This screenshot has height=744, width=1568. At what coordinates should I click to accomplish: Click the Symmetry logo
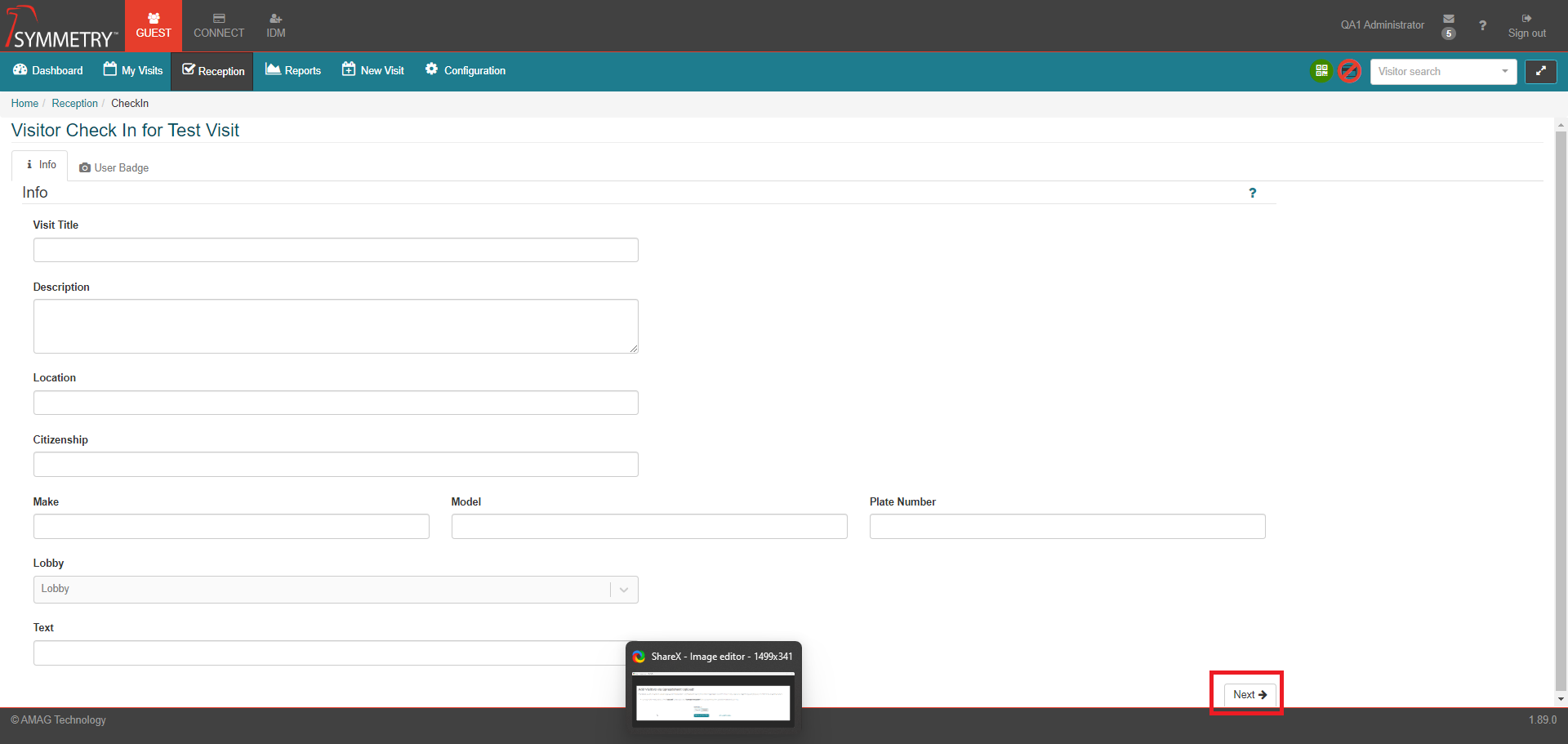pyautogui.click(x=61, y=27)
